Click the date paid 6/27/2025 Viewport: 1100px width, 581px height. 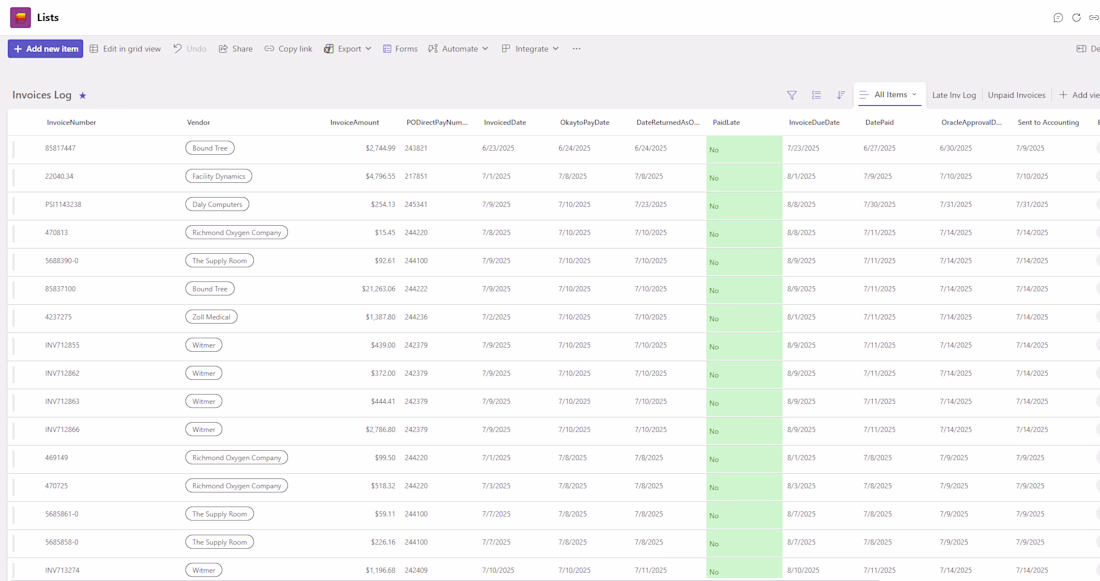[880, 148]
